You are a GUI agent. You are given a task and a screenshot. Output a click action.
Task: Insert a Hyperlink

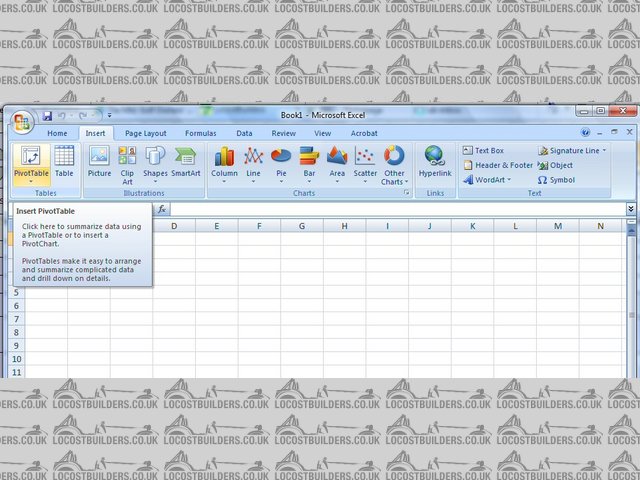(x=435, y=161)
